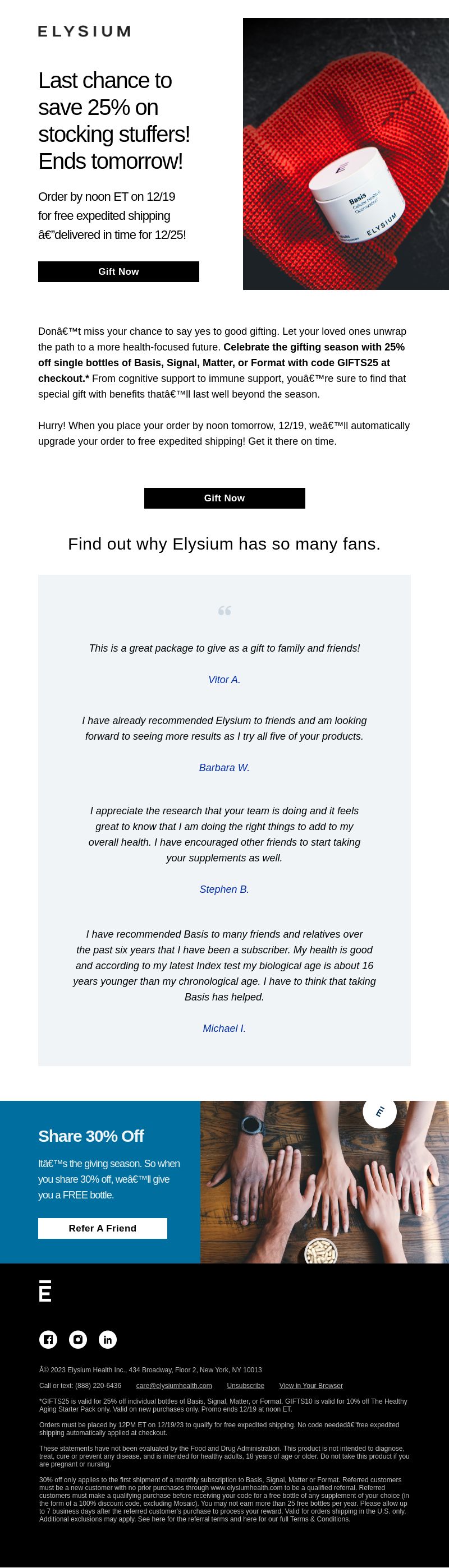Screen dimensions: 449x1568
Task: Click the Basis jar on red beanie image
Action: click(356, 198)
